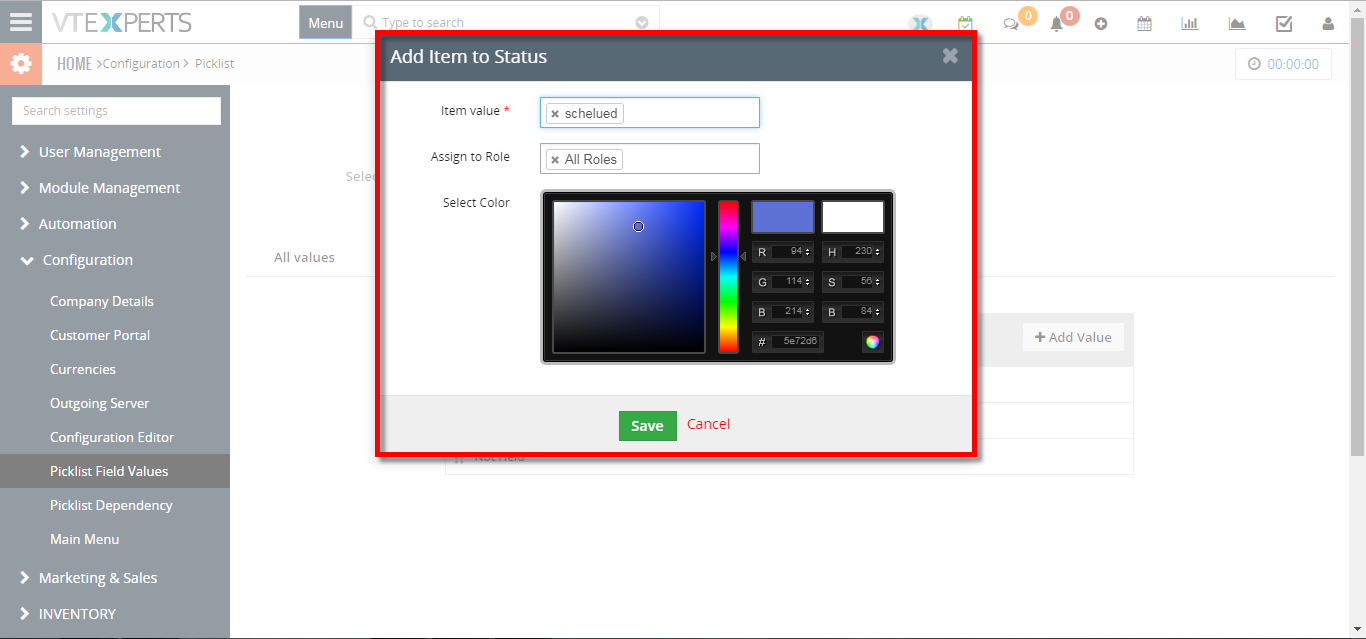Cancel adding the item

[x=708, y=424]
